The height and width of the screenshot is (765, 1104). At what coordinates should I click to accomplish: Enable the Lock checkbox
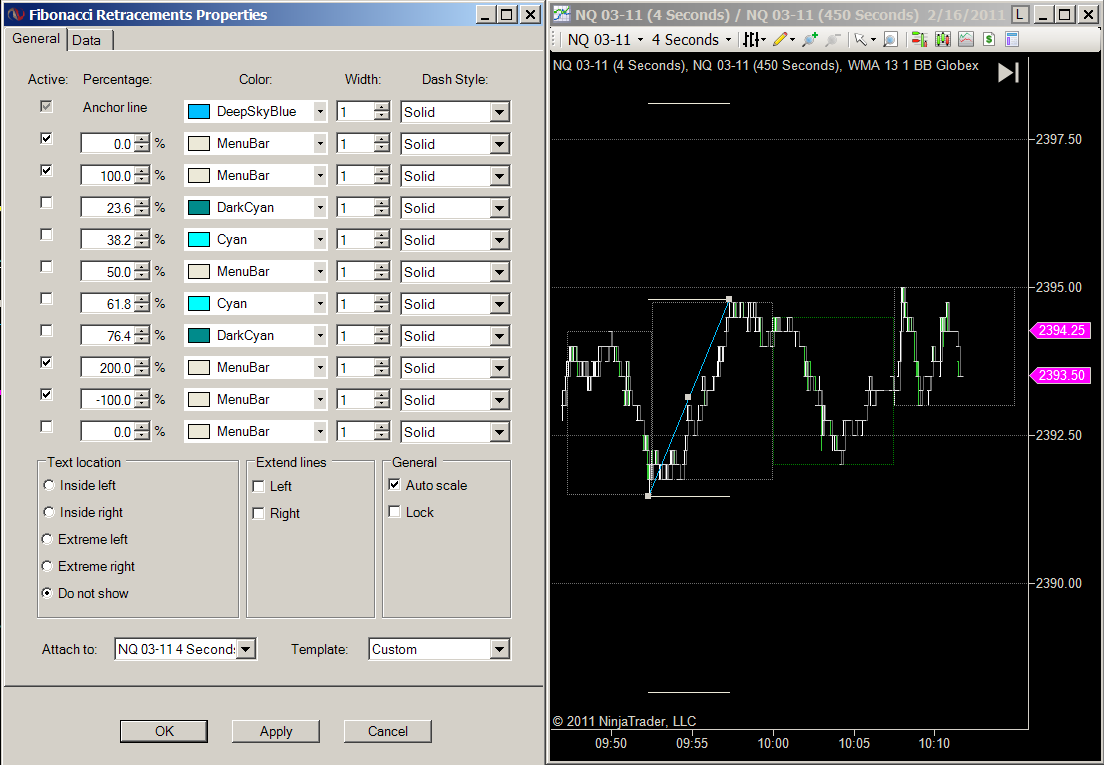[394, 512]
